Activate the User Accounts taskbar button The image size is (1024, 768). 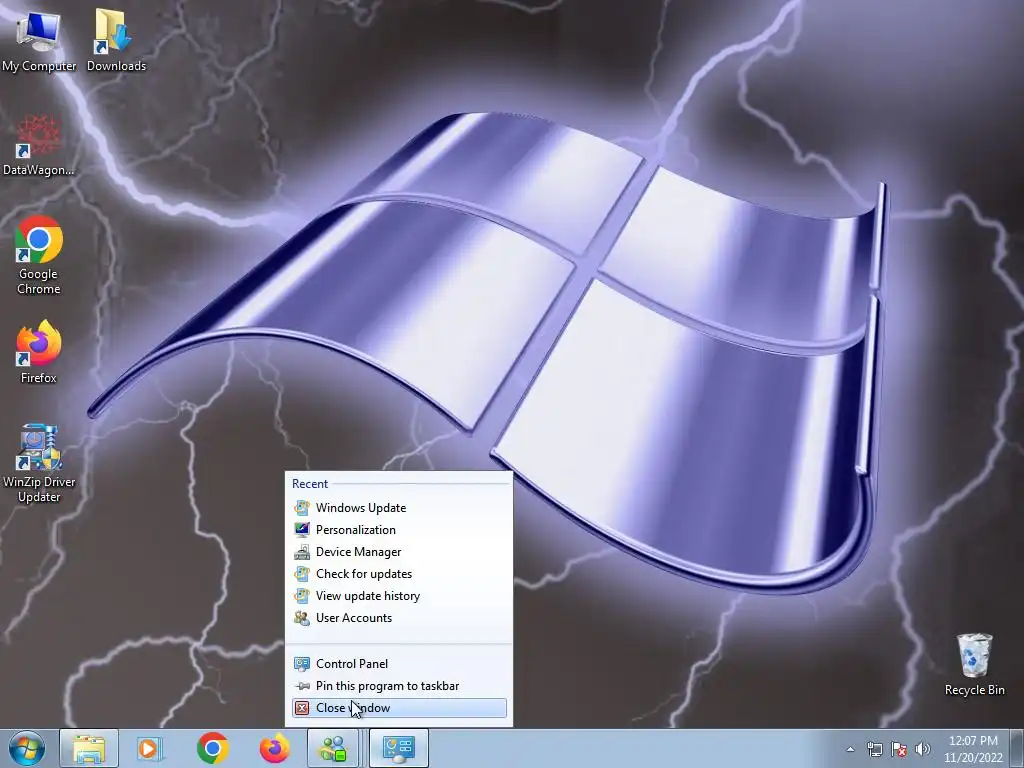(x=333, y=748)
